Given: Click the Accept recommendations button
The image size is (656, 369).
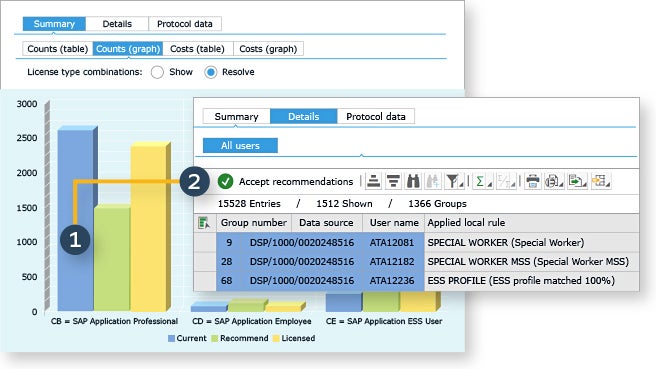Looking at the screenshot, I should 285,182.
